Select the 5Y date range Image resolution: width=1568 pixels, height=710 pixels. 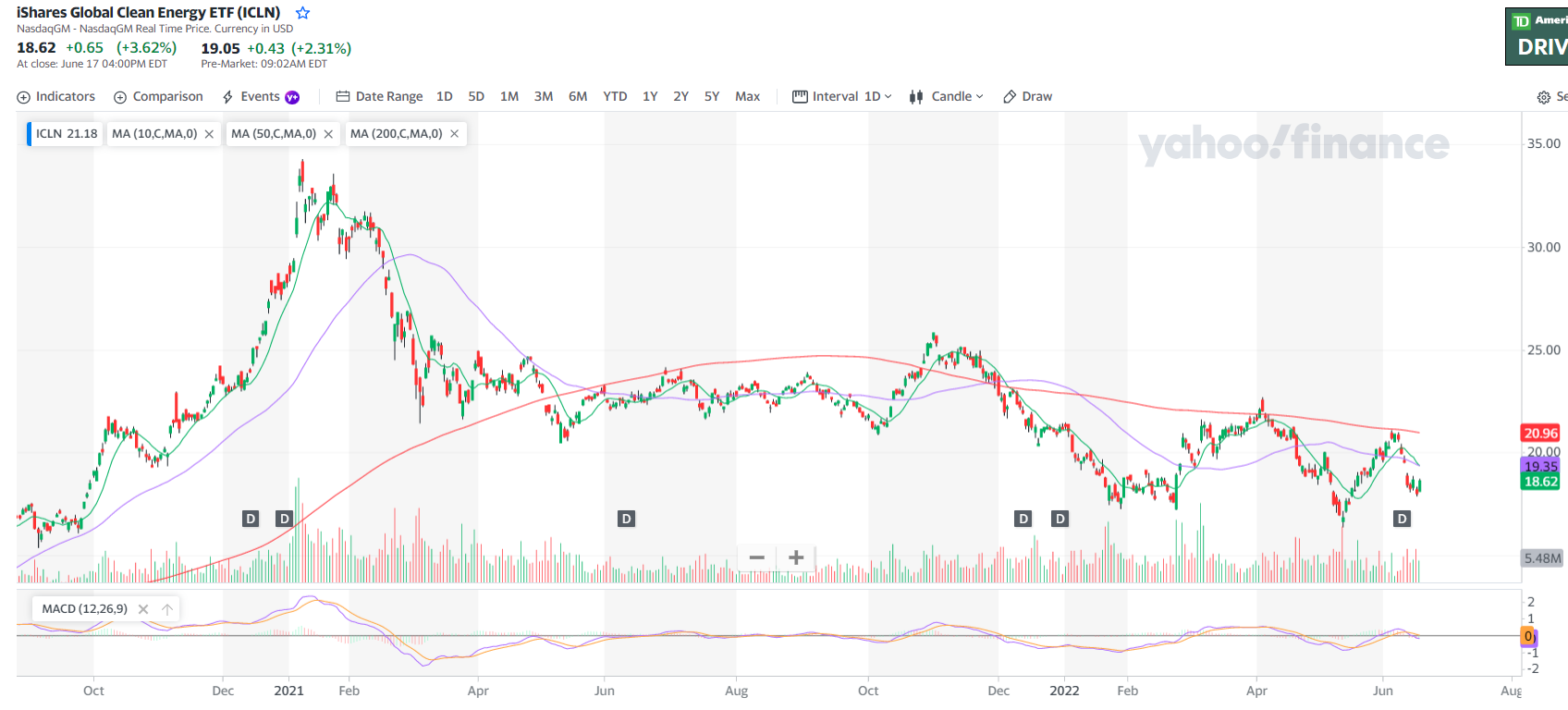711,97
